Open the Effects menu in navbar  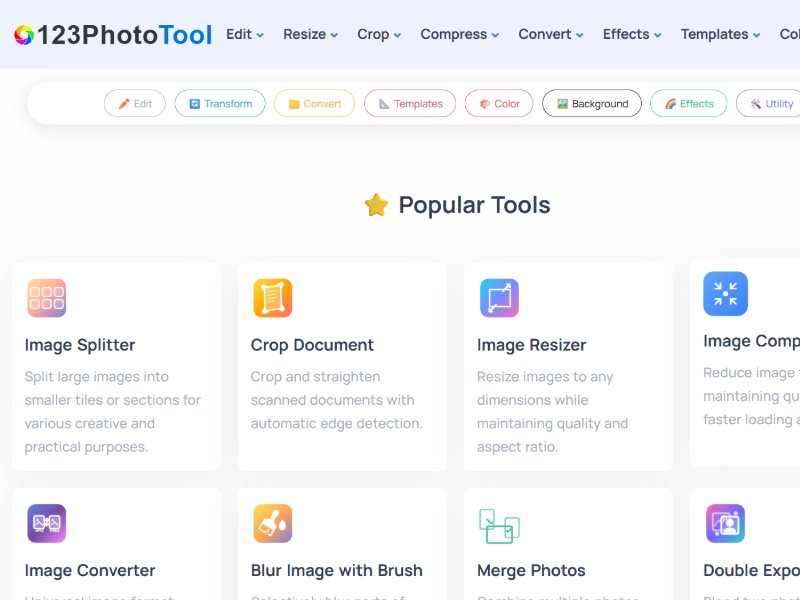(x=632, y=34)
